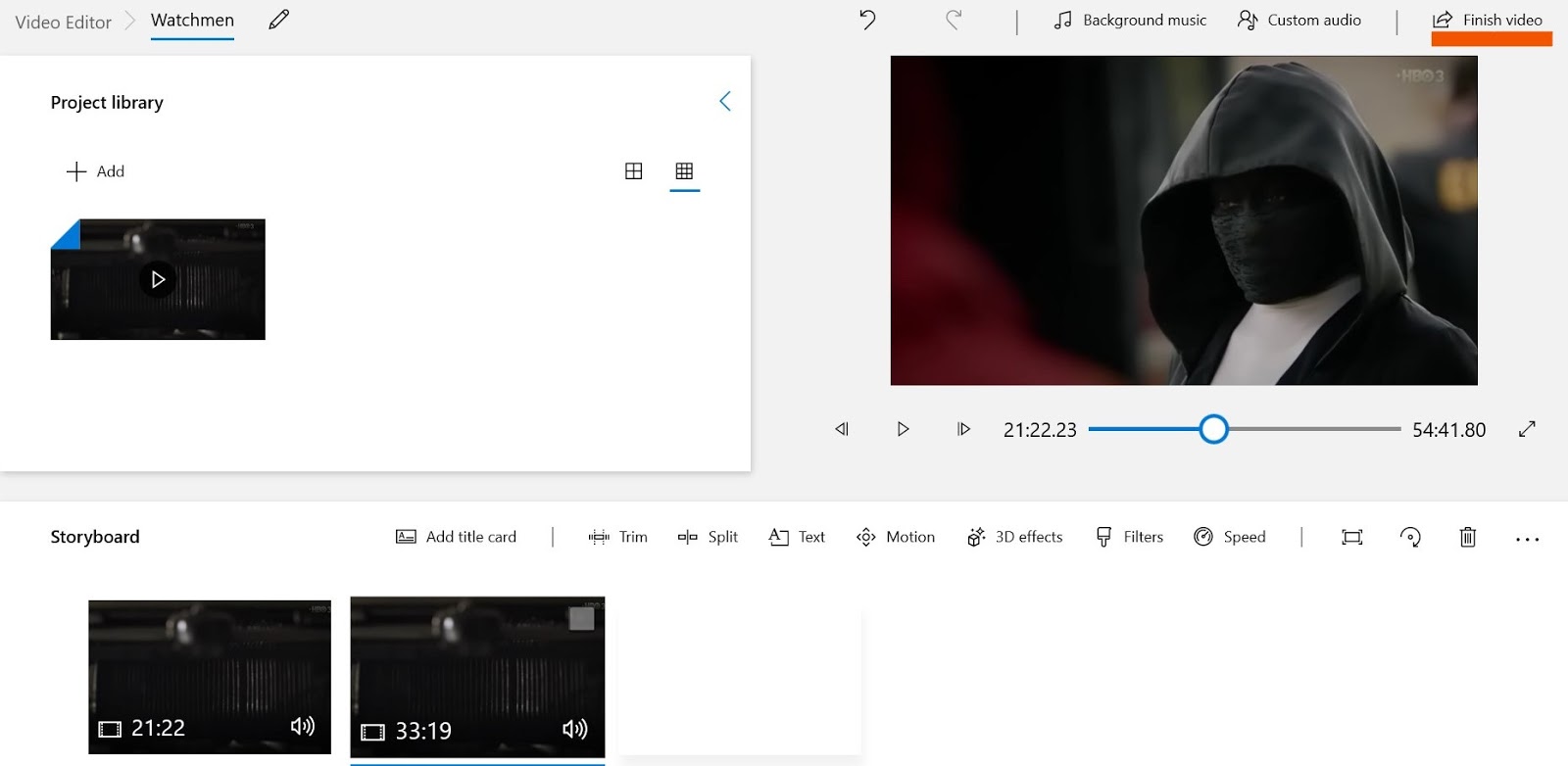Rotate the selected clip
Image resolution: width=1568 pixels, height=766 pixels.
coord(1410,537)
